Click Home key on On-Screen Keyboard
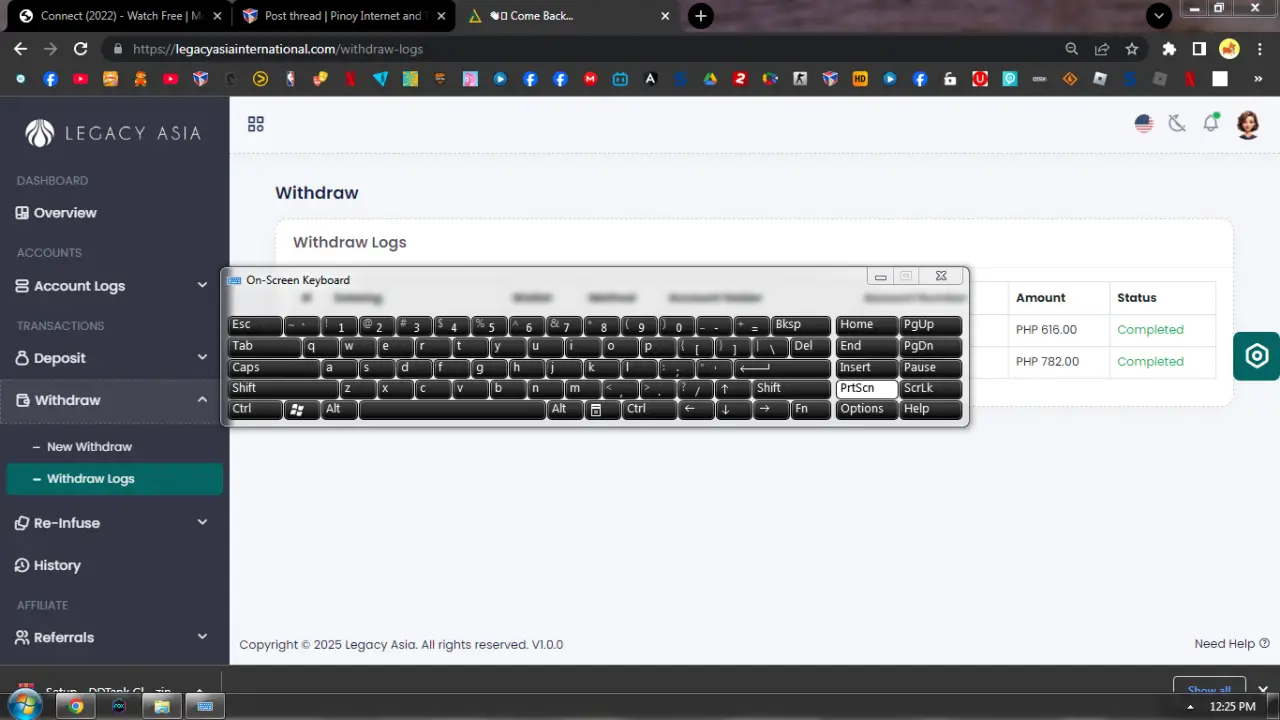This screenshot has height=720, width=1280. (x=867, y=325)
